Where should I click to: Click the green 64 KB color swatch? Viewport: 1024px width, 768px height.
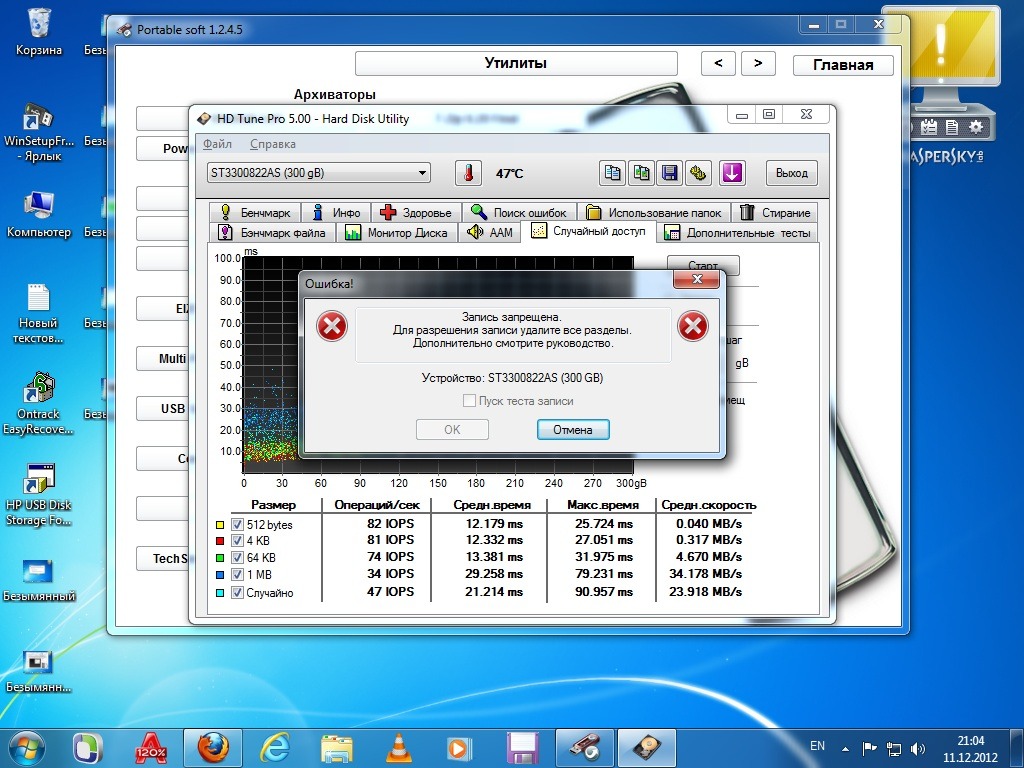220,558
